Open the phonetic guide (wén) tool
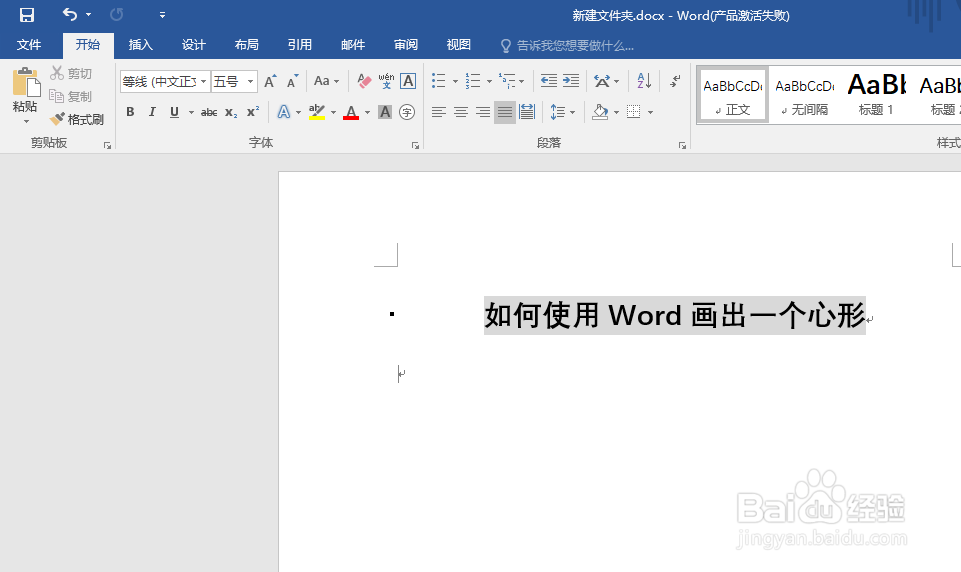The image size is (961, 572). tap(386, 81)
